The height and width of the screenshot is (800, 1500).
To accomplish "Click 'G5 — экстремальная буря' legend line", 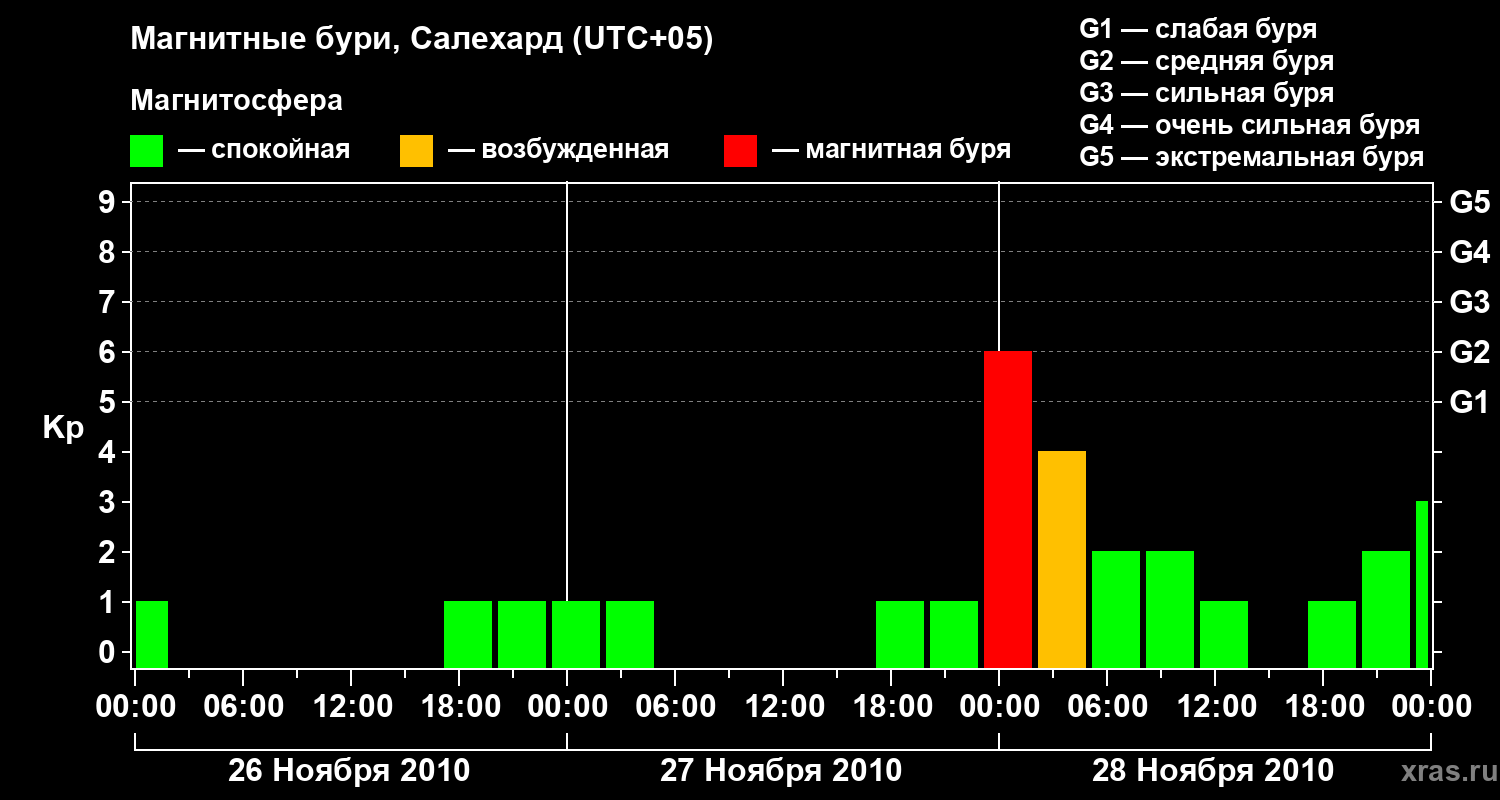I will point(1251,158).
